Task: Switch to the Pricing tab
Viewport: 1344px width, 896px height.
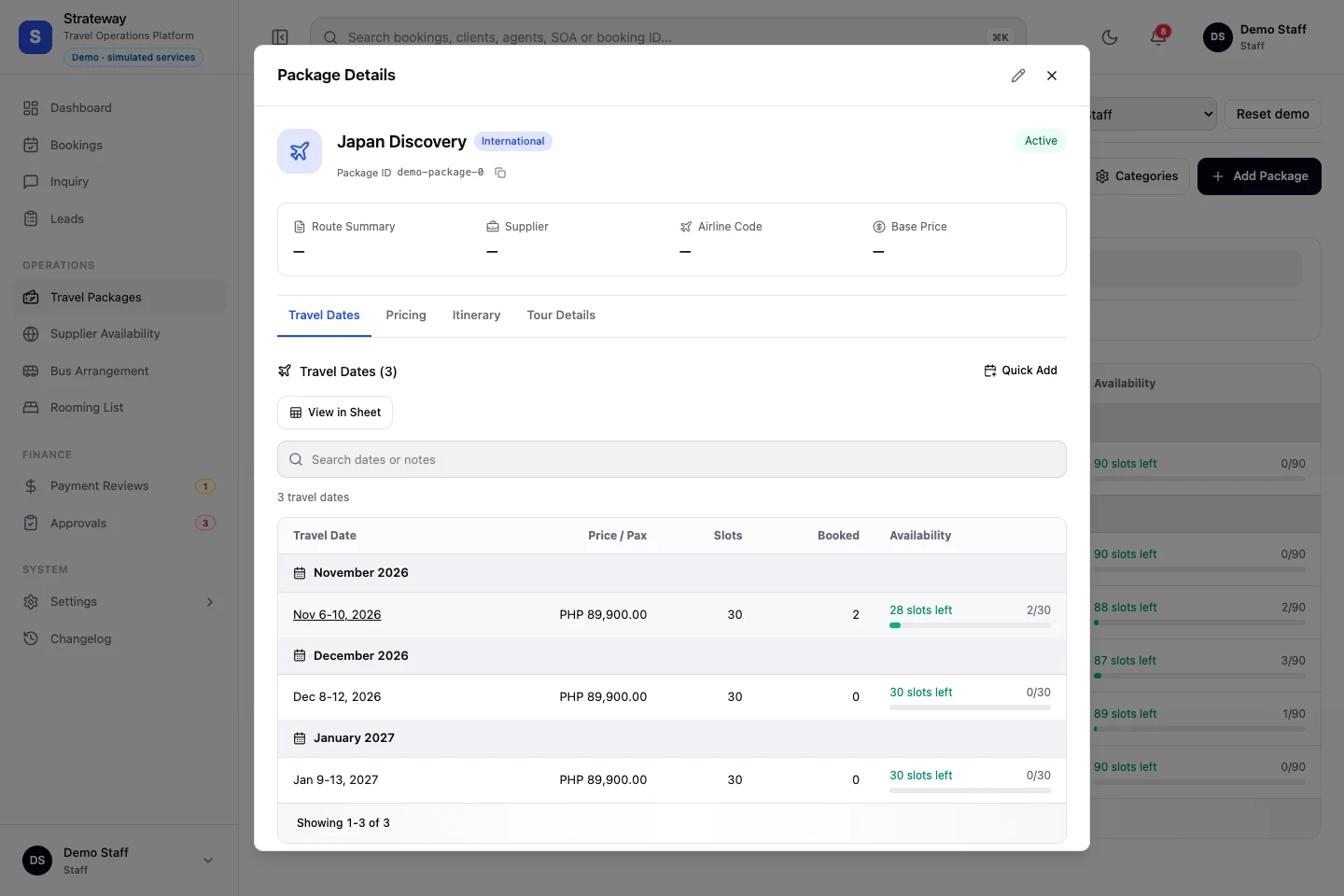Action: pyautogui.click(x=406, y=315)
